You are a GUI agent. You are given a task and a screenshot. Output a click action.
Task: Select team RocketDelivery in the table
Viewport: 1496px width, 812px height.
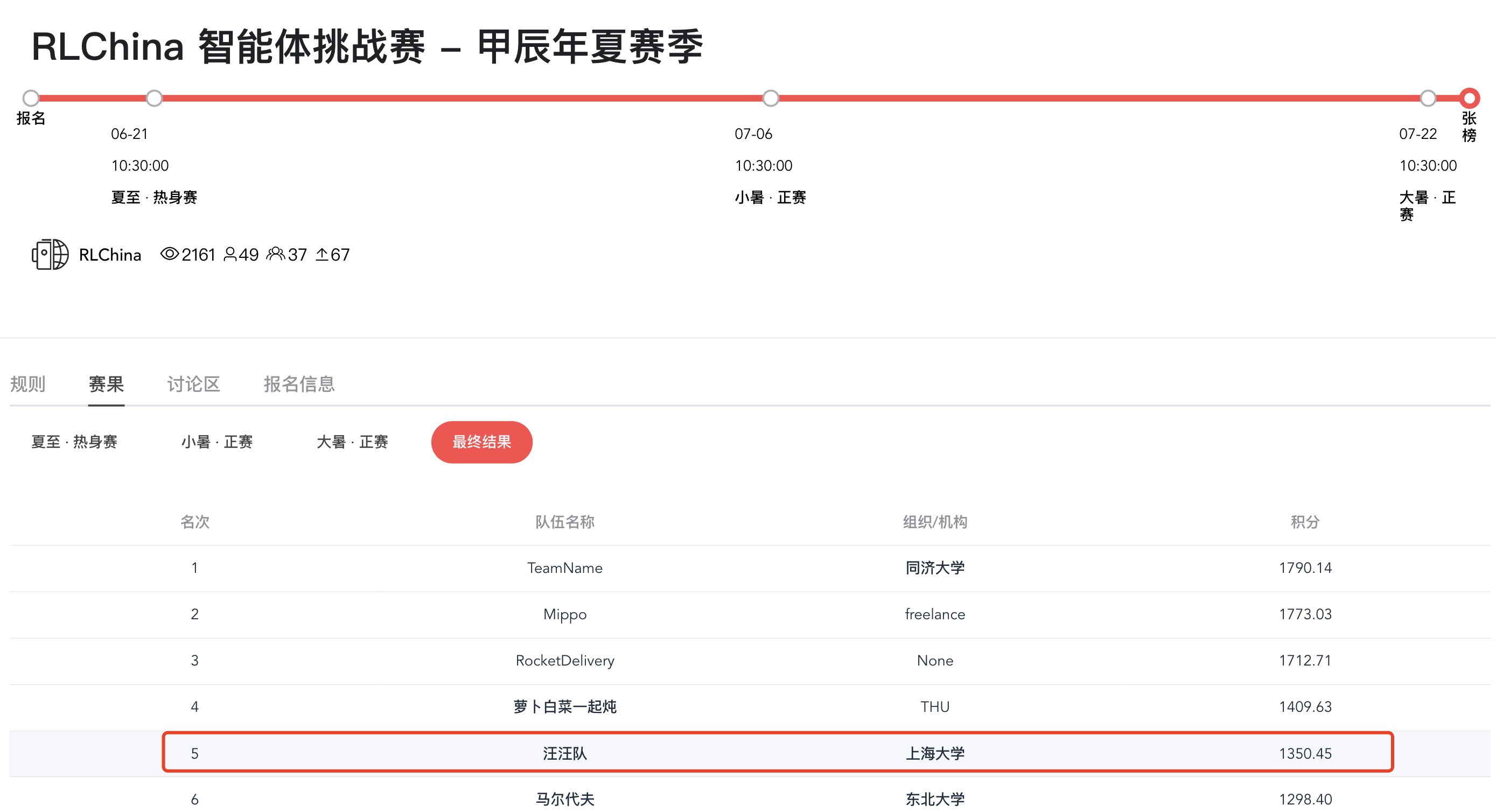point(564,660)
